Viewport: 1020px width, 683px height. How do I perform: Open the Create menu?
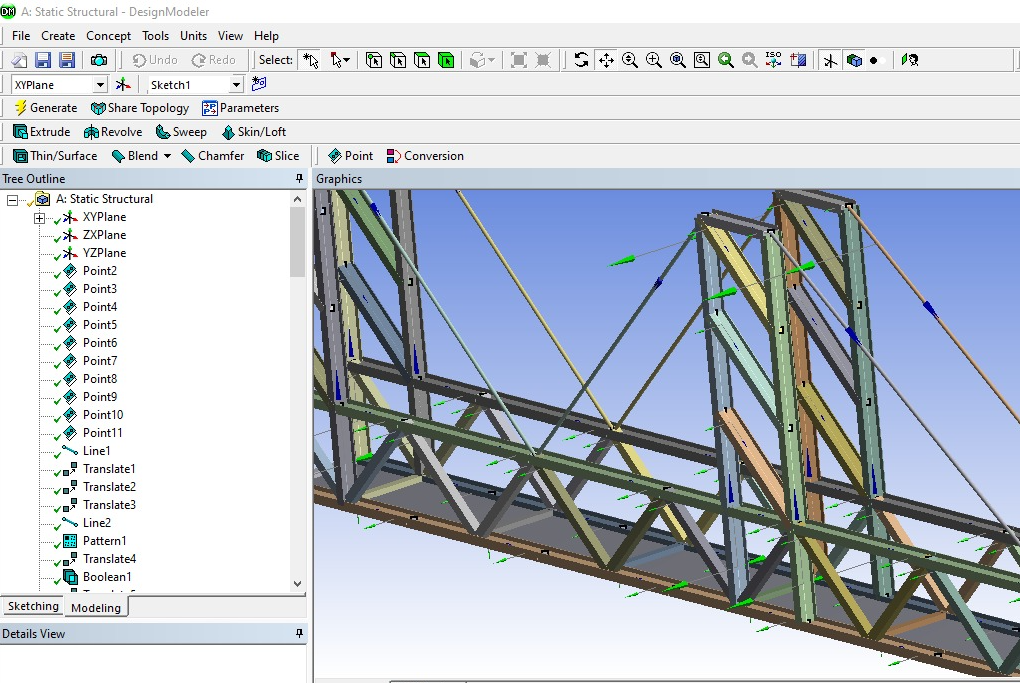click(58, 36)
